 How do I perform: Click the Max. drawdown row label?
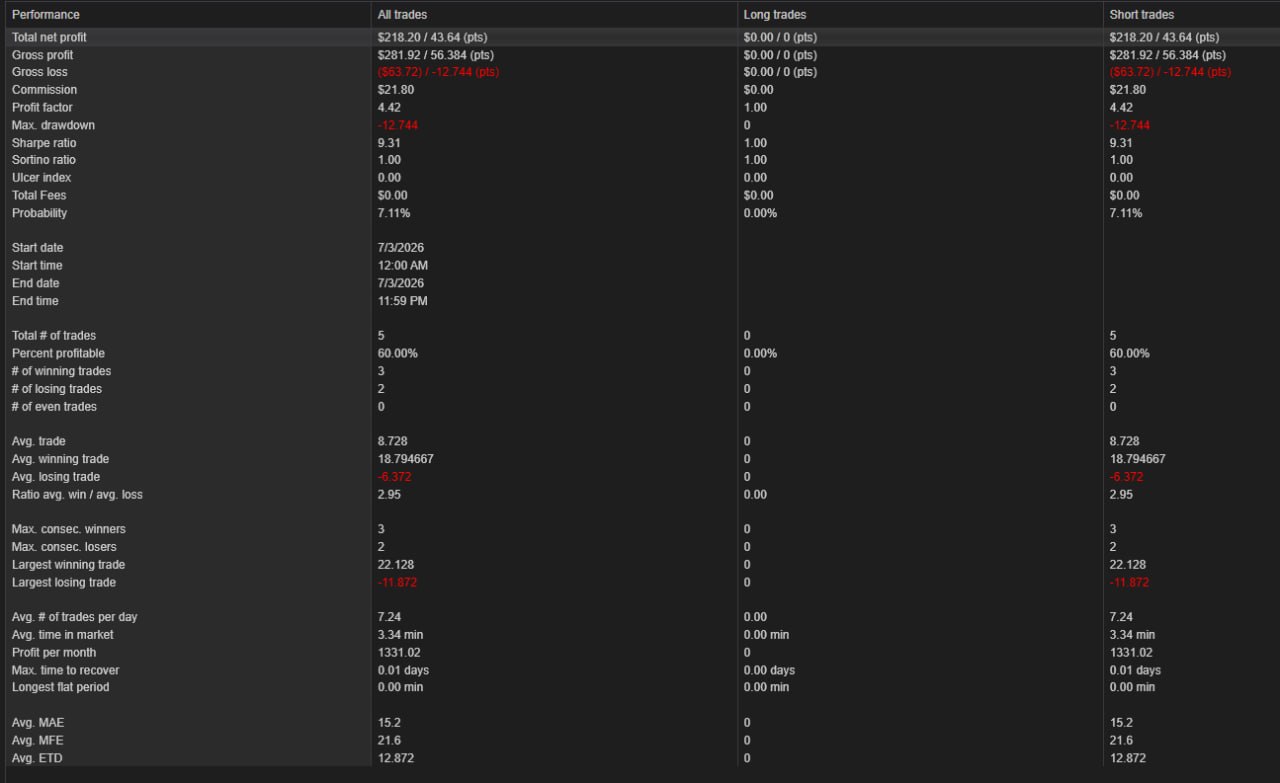coord(53,126)
